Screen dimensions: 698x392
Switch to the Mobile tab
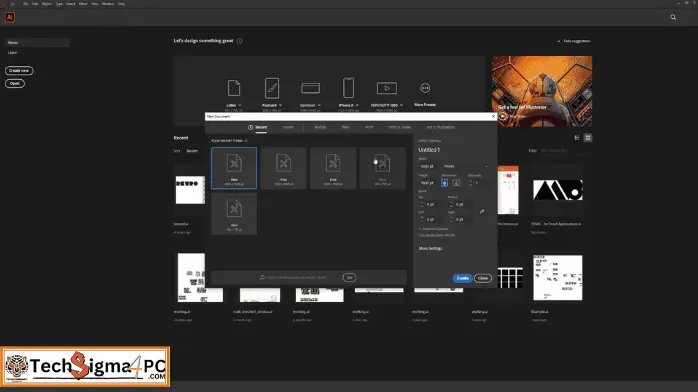(x=320, y=127)
